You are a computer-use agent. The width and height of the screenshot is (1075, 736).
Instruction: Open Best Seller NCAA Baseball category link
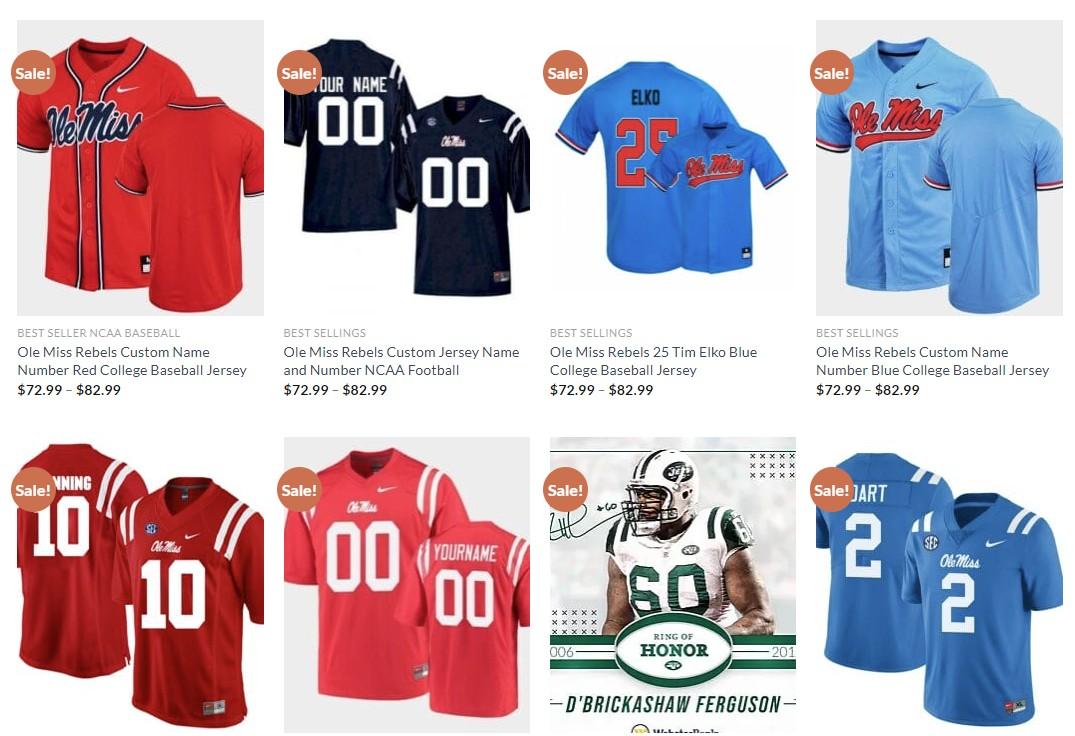point(99,333)
